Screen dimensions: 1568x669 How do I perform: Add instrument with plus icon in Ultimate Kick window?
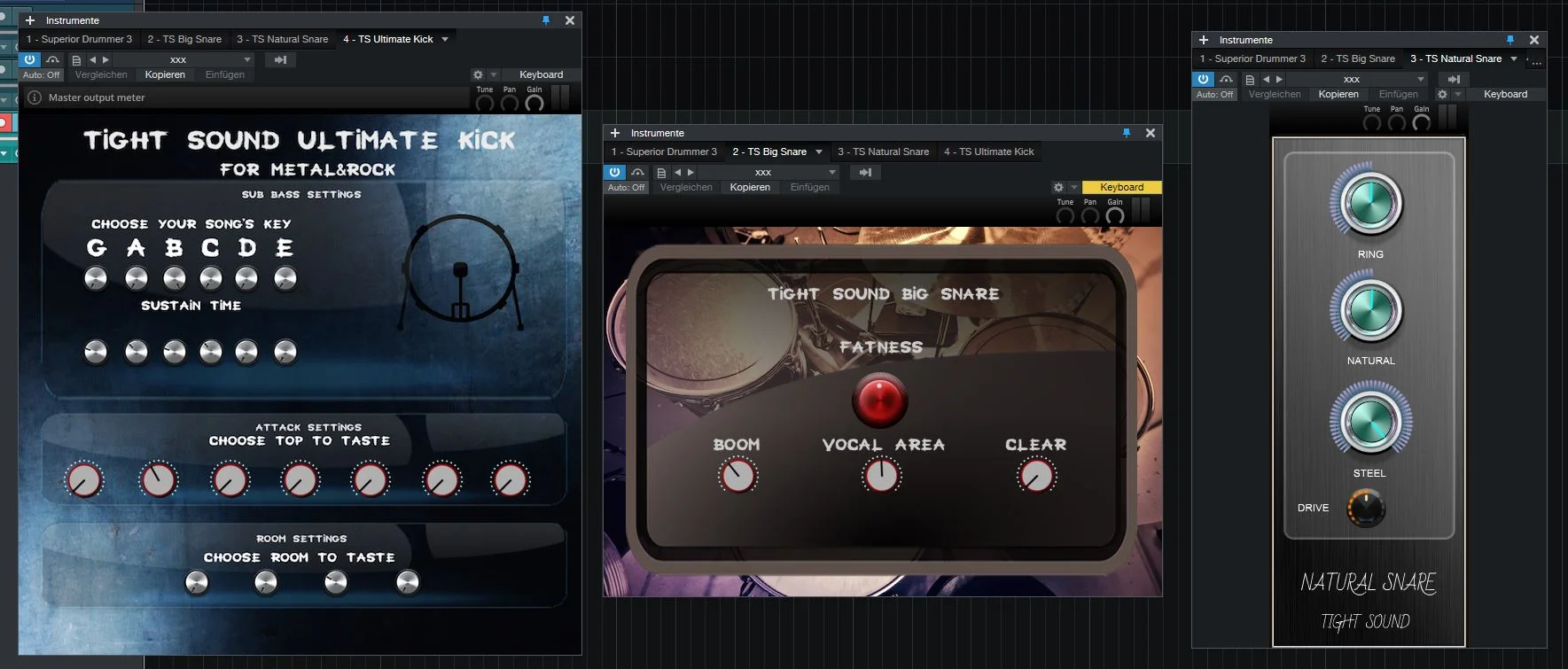click(30, 20)
